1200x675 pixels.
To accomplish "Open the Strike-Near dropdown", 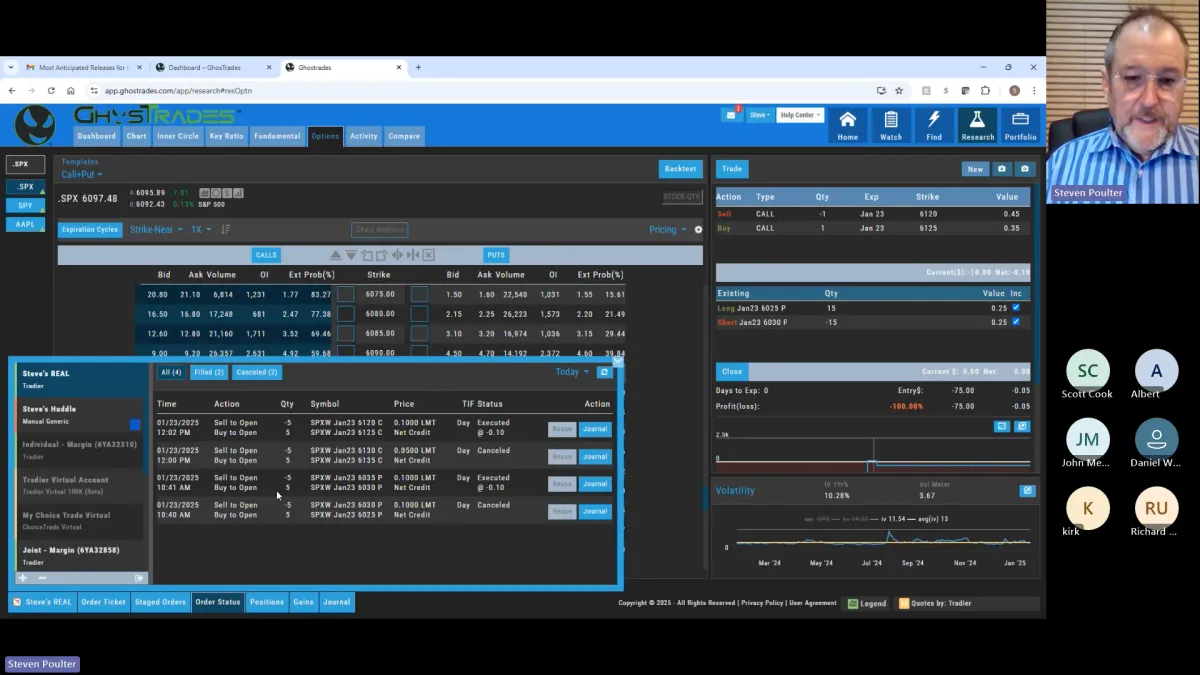I will click(x=156, y=230).
